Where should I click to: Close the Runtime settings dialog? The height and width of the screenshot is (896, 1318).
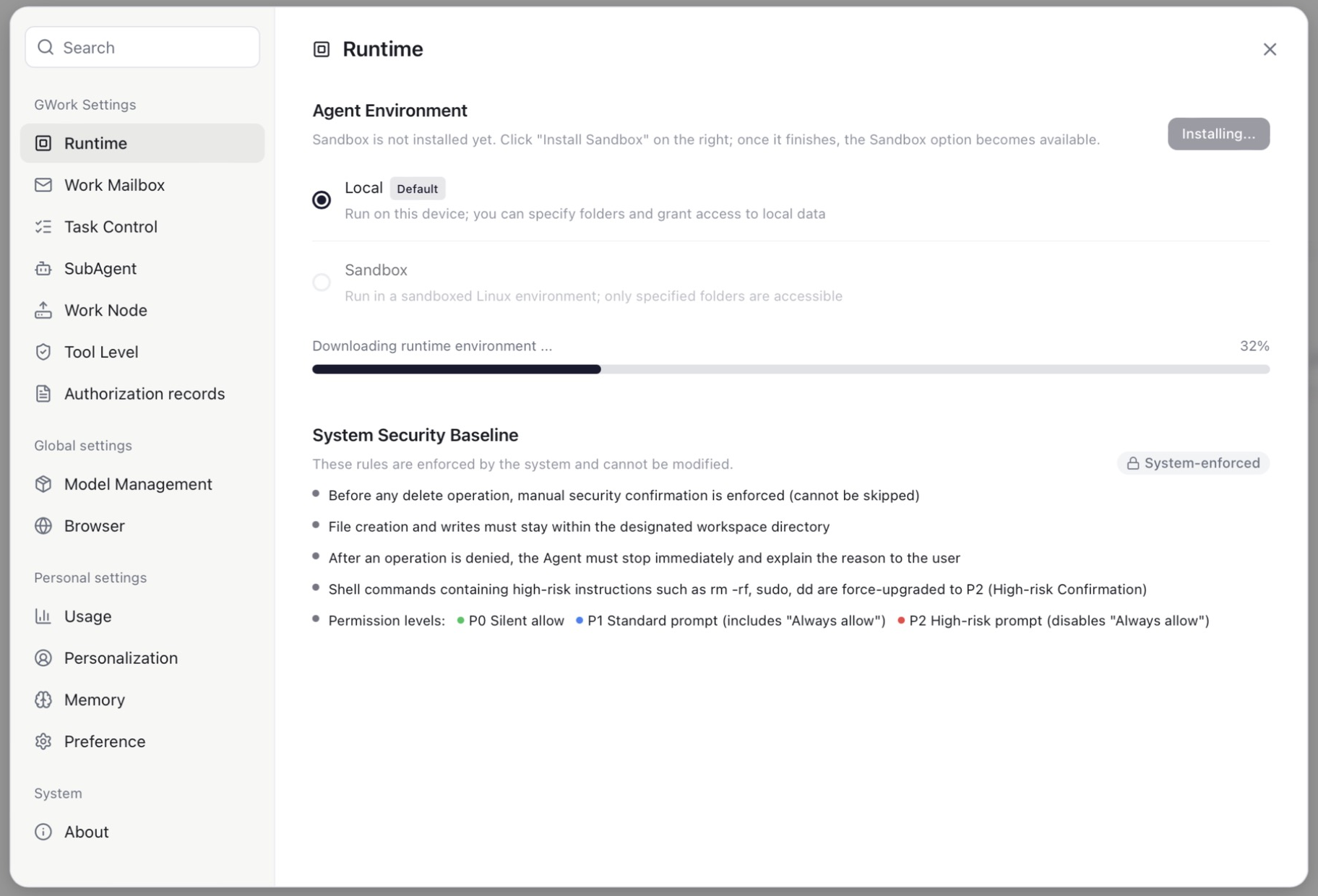[x=1270, y=49]
